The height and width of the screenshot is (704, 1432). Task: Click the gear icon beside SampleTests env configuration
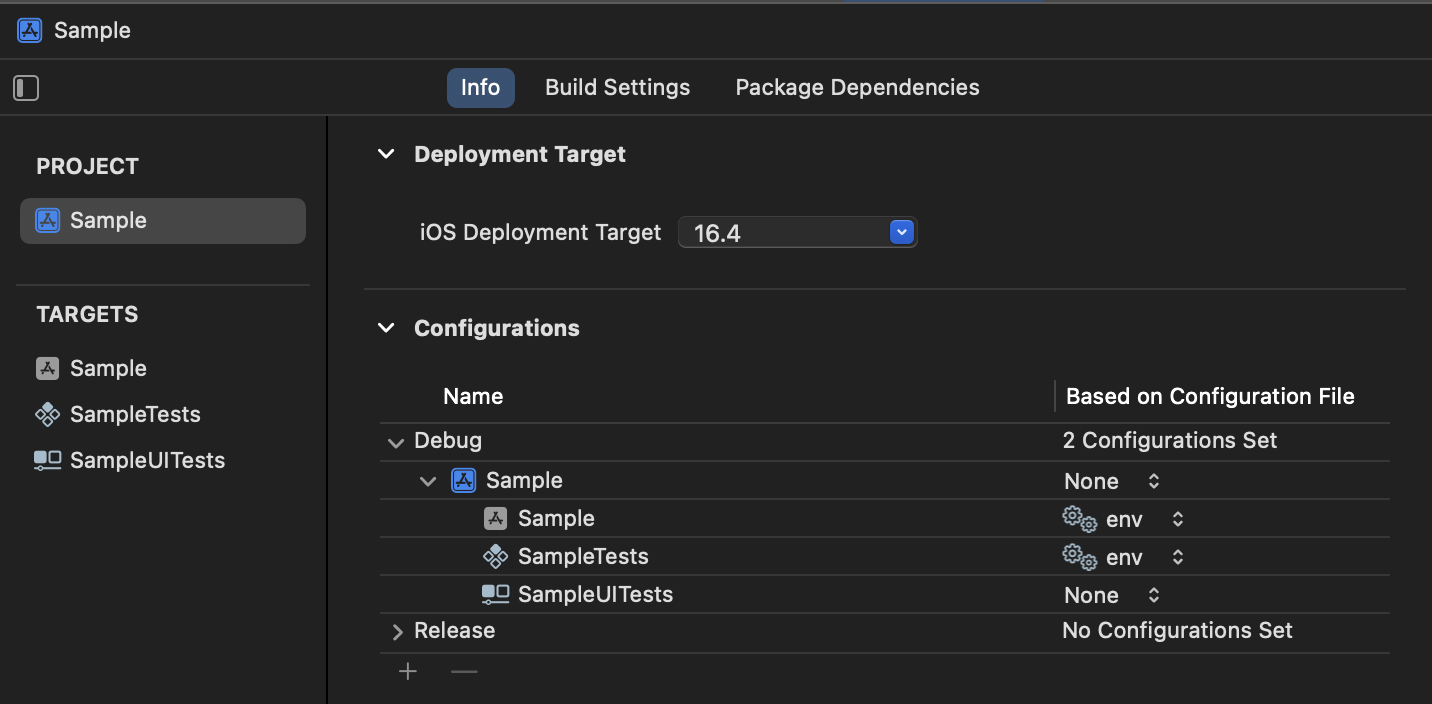click(x=1078, y=556)
